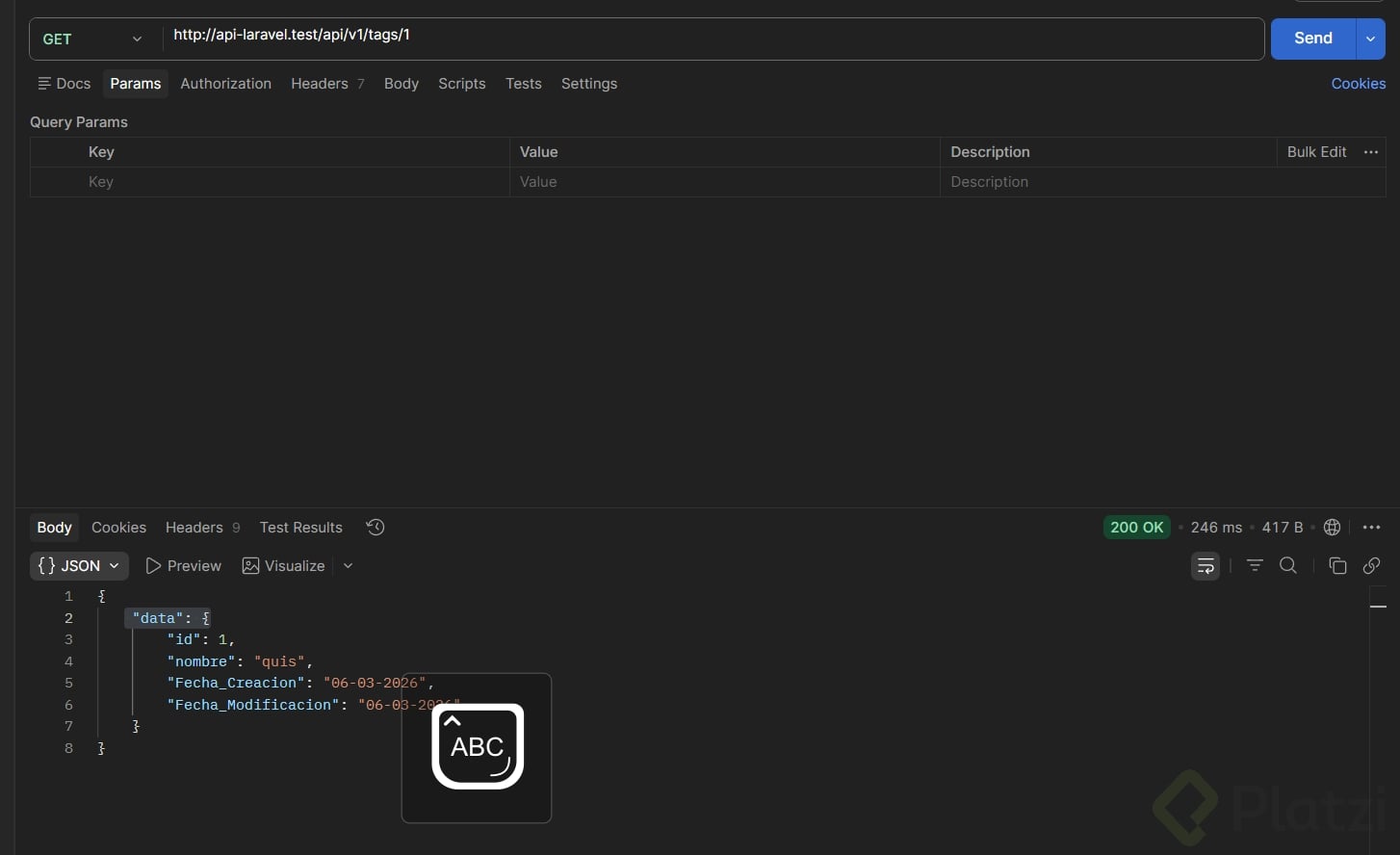Open the Cookies link

1358,84
